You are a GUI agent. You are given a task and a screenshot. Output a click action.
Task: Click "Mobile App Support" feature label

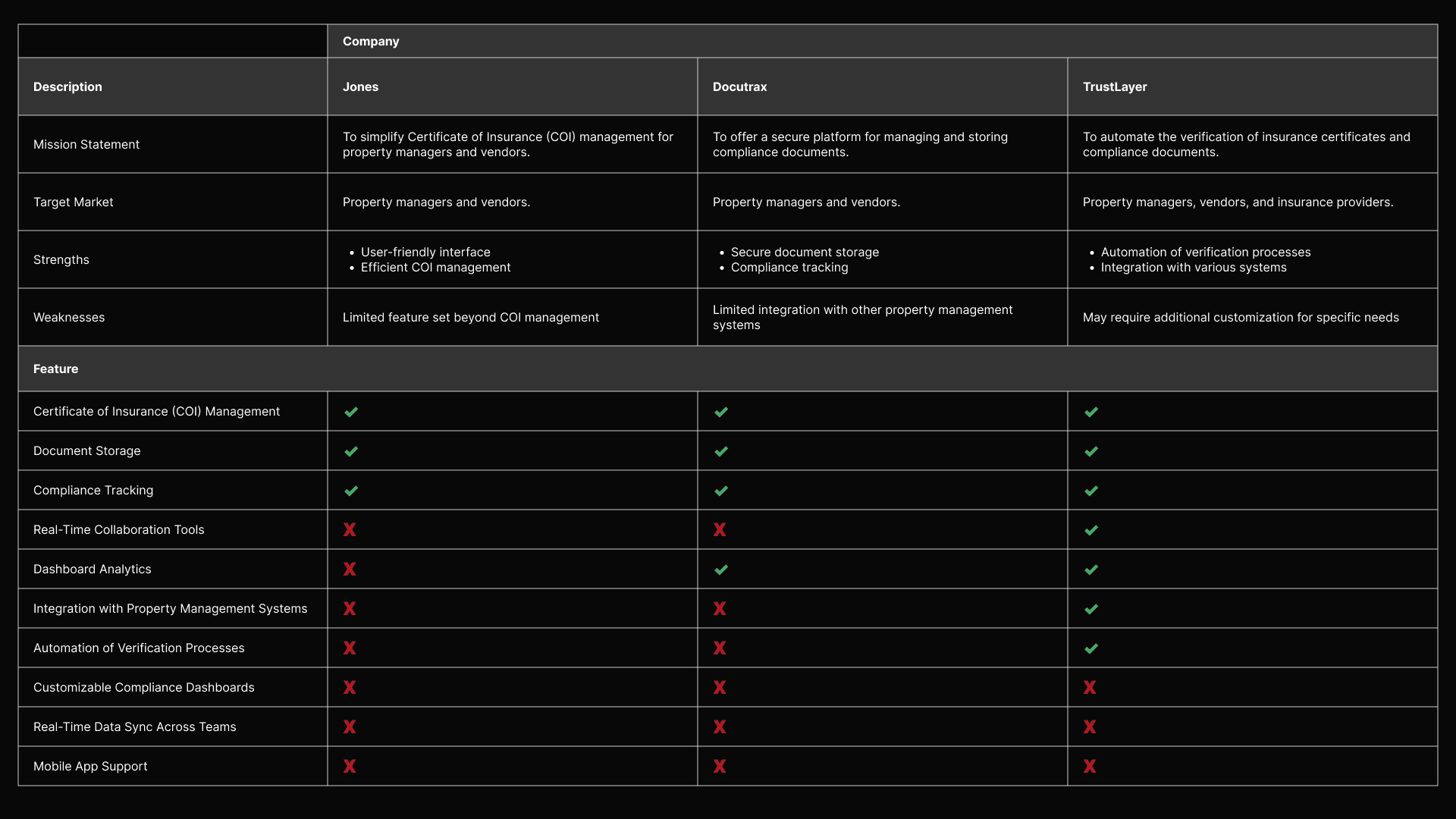(90, 766)
